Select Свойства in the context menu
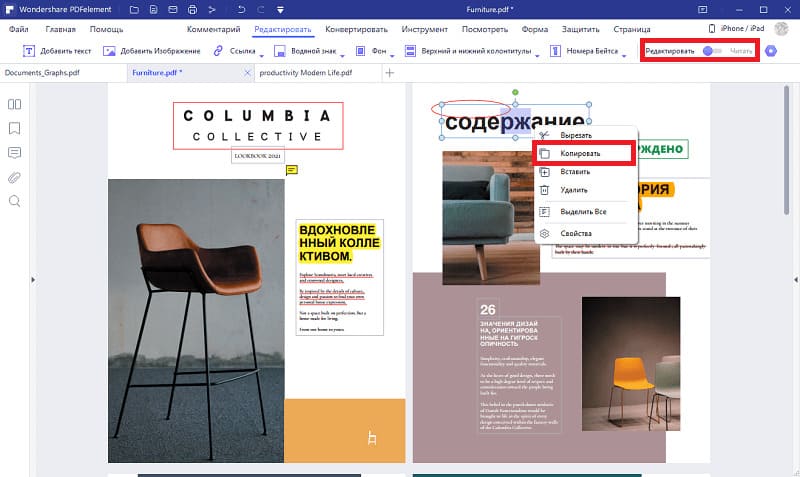Screen dimensions: 800x477 (x=586, y=234)
